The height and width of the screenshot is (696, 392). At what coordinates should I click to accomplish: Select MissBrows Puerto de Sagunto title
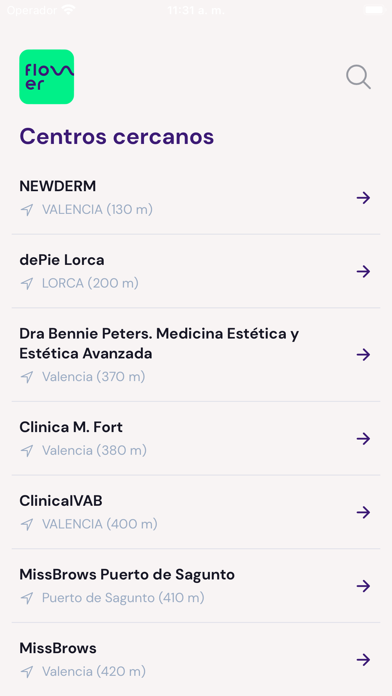tap(127, 575)
